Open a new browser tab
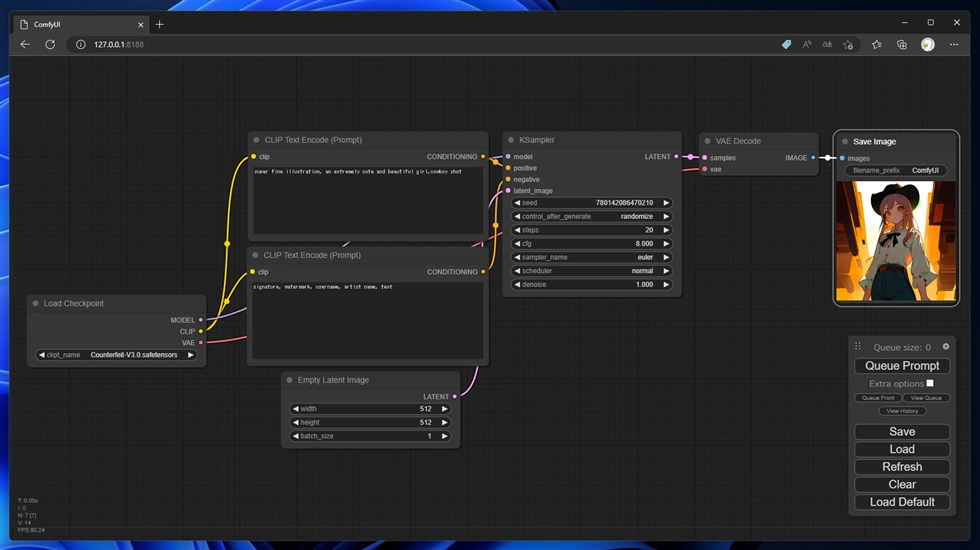 [x=160, y=24]
